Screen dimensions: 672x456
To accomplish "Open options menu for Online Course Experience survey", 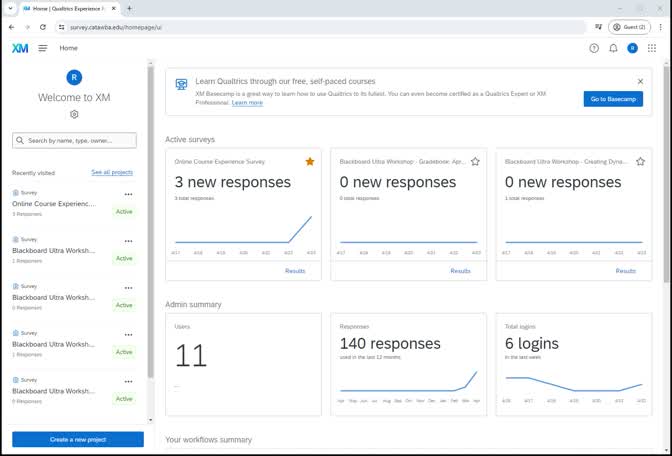I will (x=128, y=194).
